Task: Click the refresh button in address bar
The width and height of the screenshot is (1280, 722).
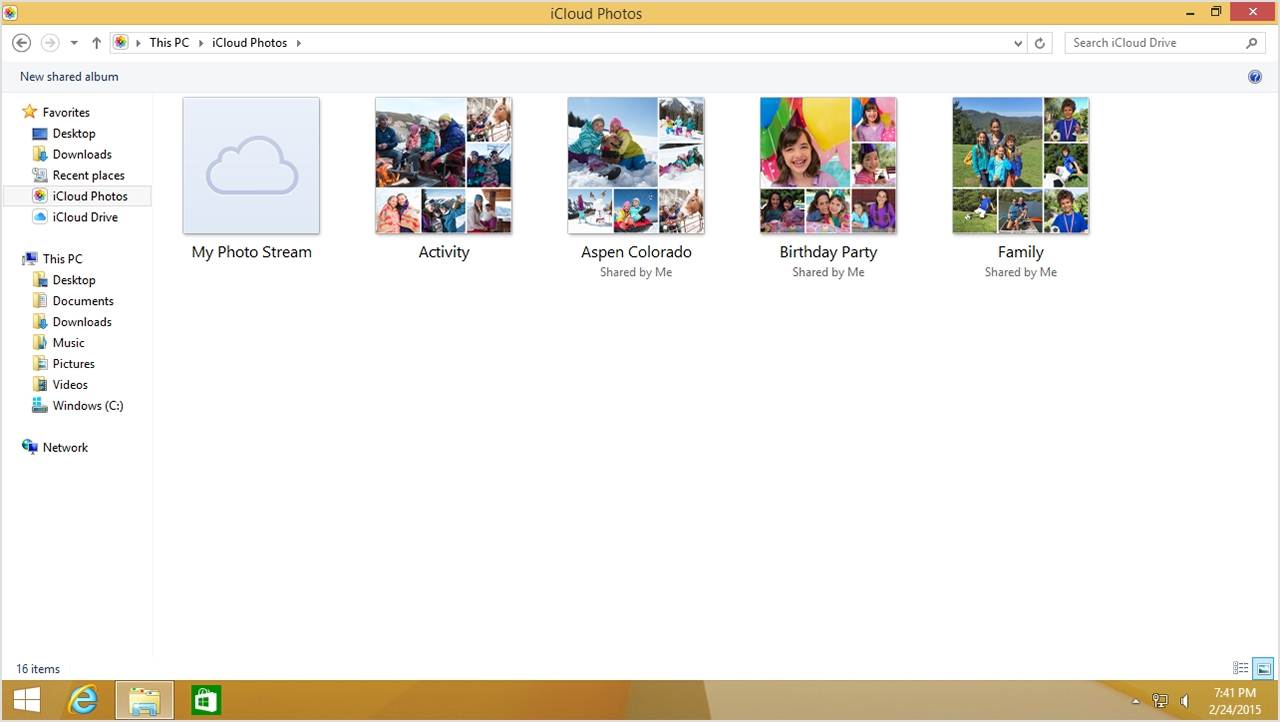Action: 1040,43
